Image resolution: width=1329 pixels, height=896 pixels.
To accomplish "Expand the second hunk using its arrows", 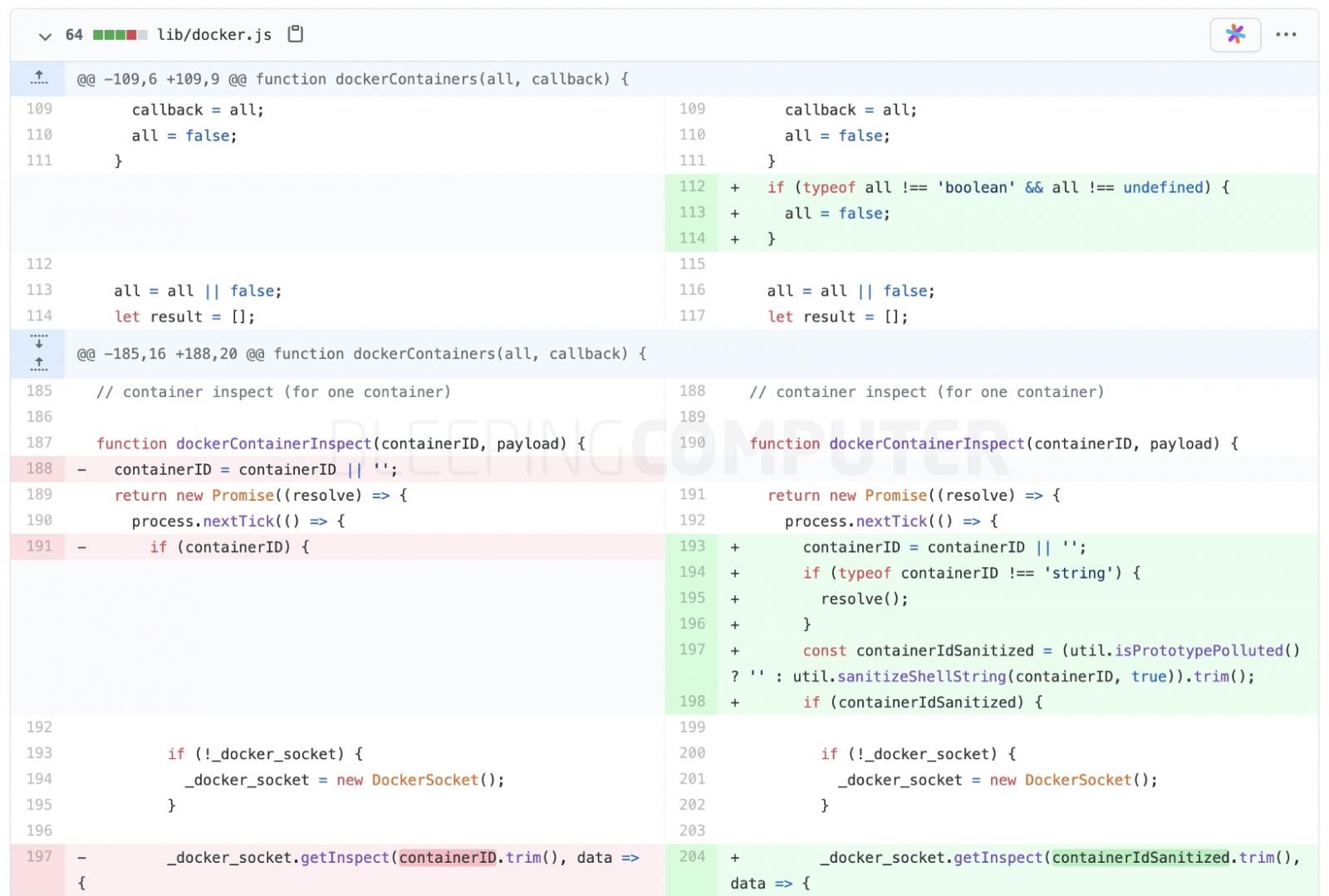I will [x=38, y=353].
